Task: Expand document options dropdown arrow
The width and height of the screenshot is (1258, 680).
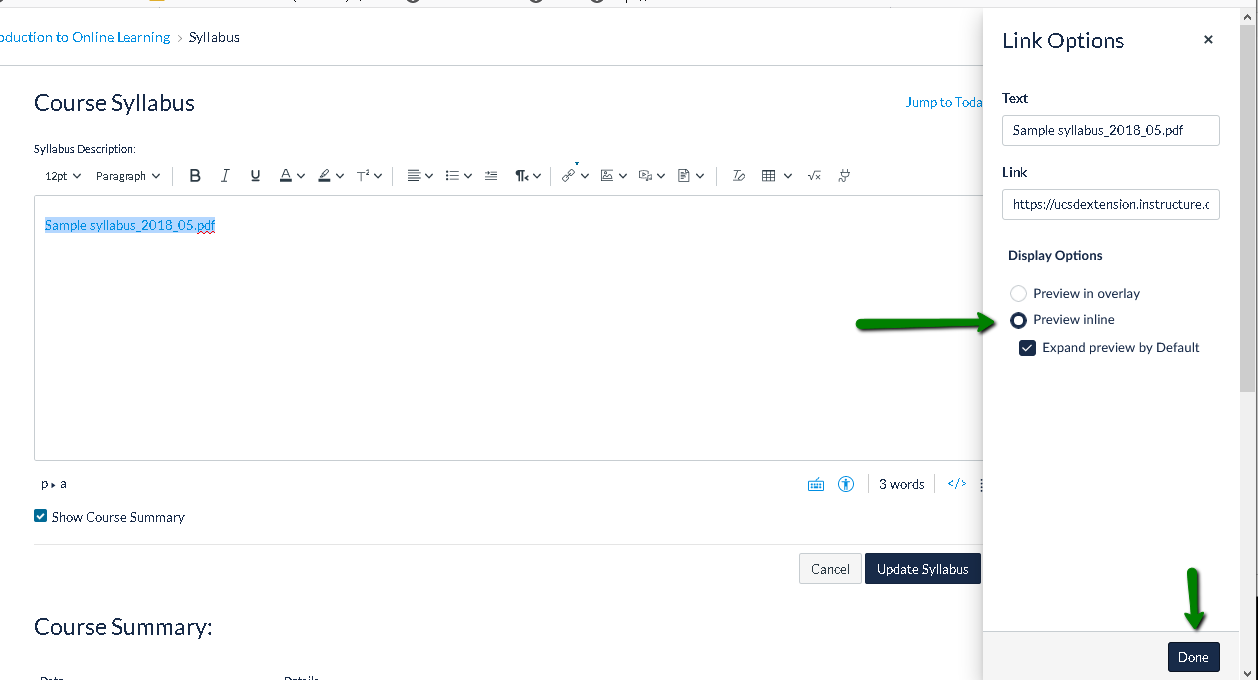Action: pyautogui.click(x=700, y=176)
